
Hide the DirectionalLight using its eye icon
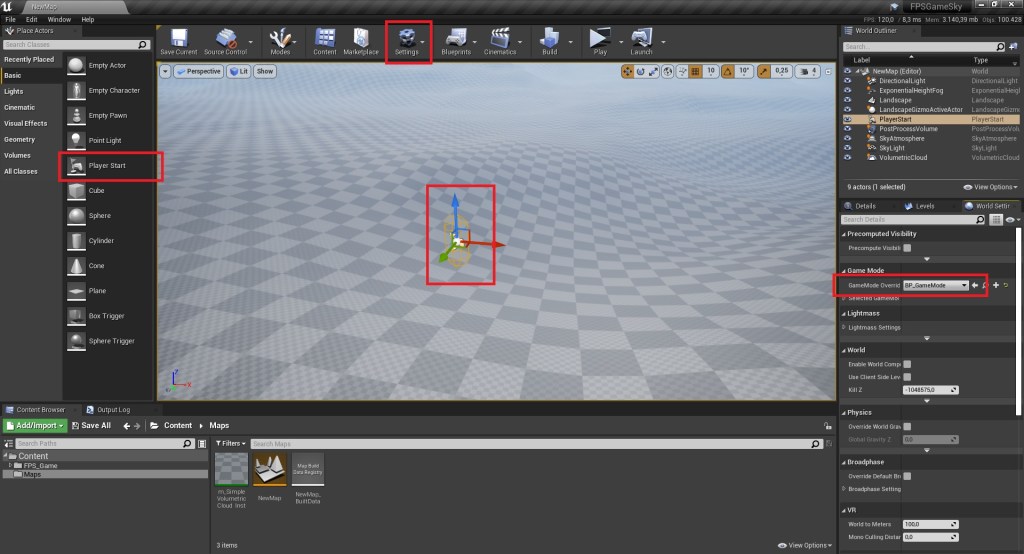click(x=848, y=82)
